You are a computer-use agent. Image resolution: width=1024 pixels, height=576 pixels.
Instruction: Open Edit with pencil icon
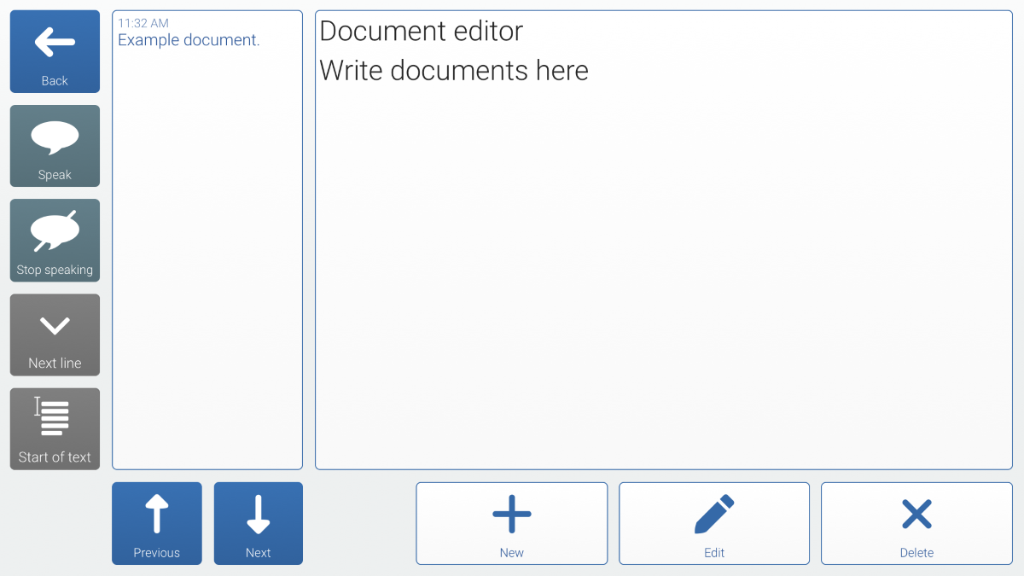714,523
